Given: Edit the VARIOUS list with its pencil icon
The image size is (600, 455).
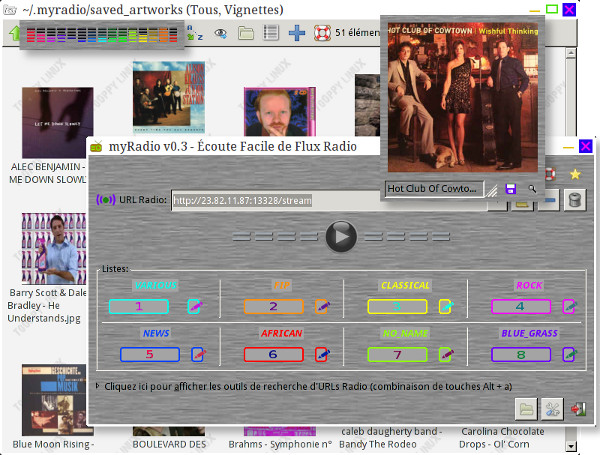Looking at the screenshot, I should point(195,307).
